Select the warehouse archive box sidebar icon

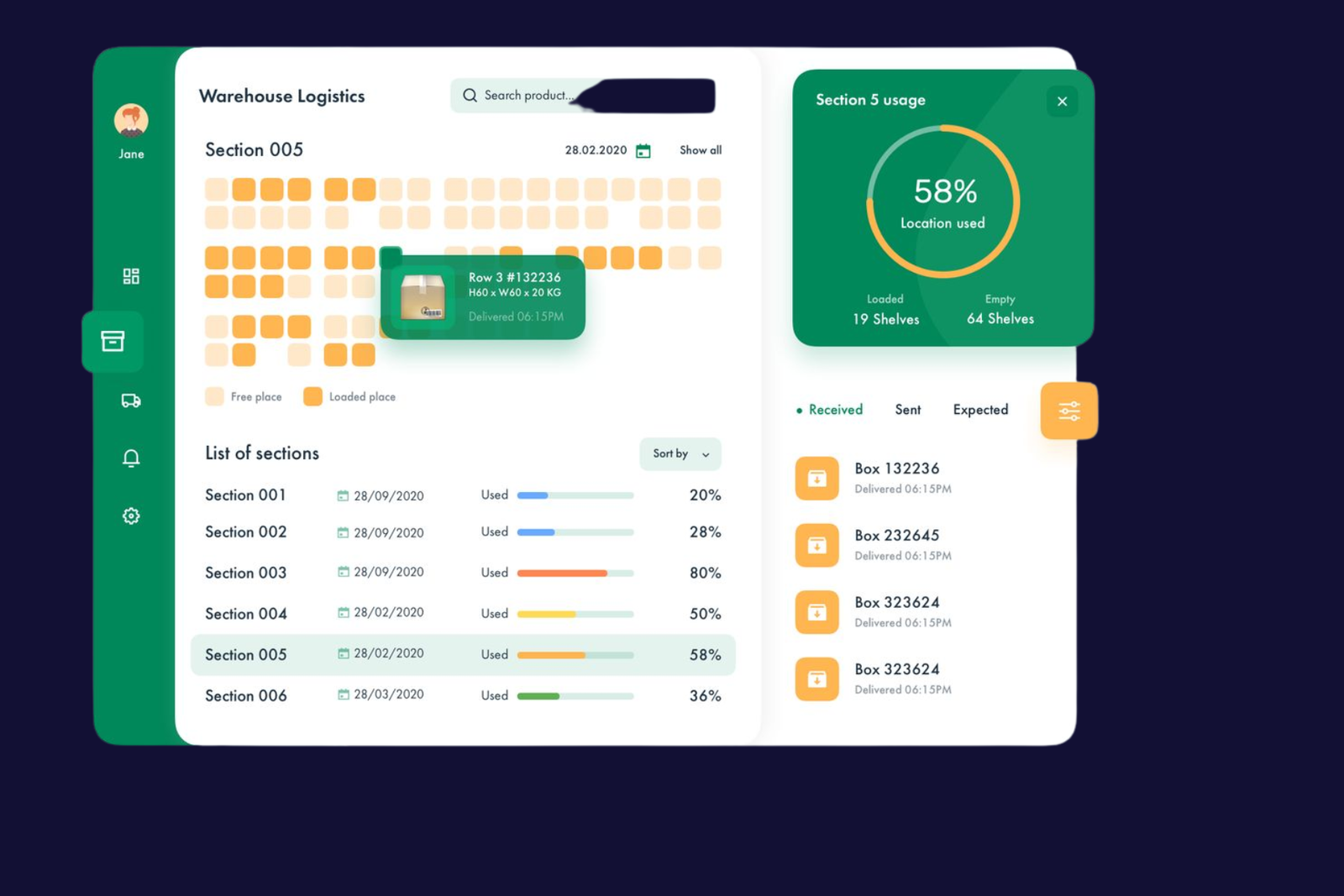click(113, 341)
